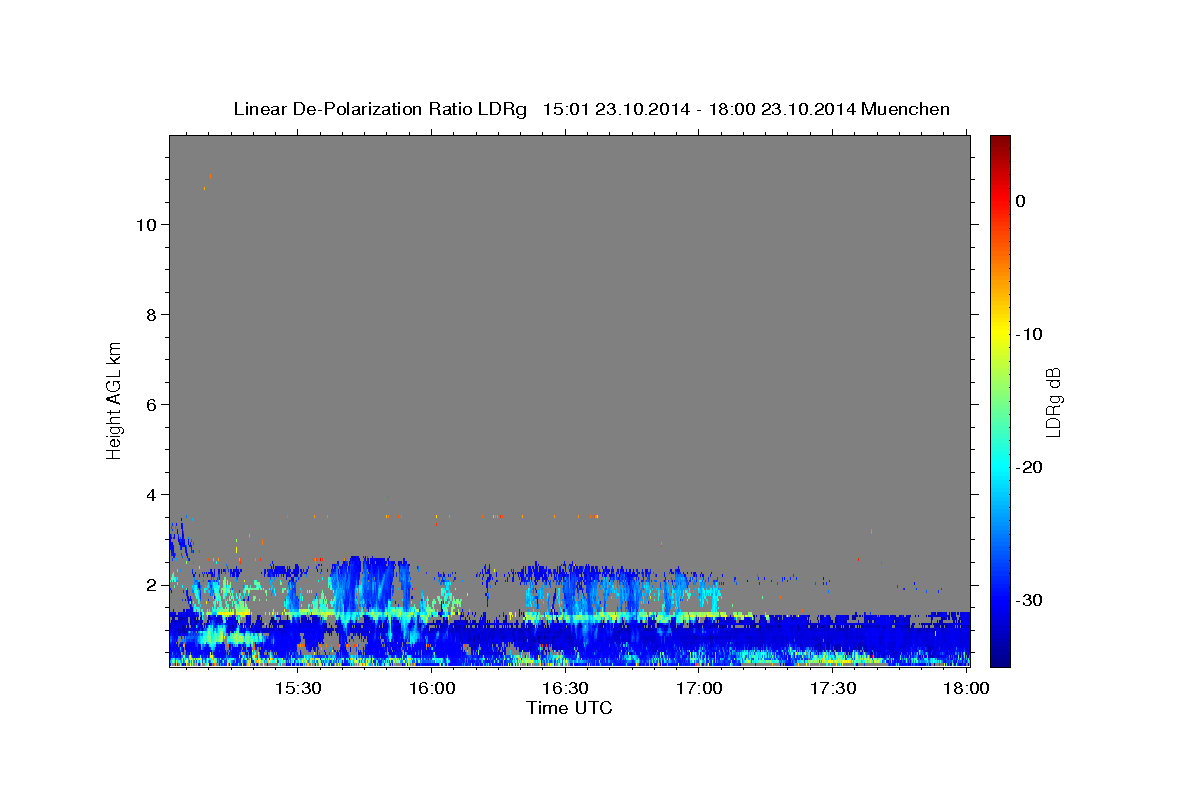The image size is (1200, 800).
Task: Click the colorbar value label -30
Action: tap(1030, 600)
